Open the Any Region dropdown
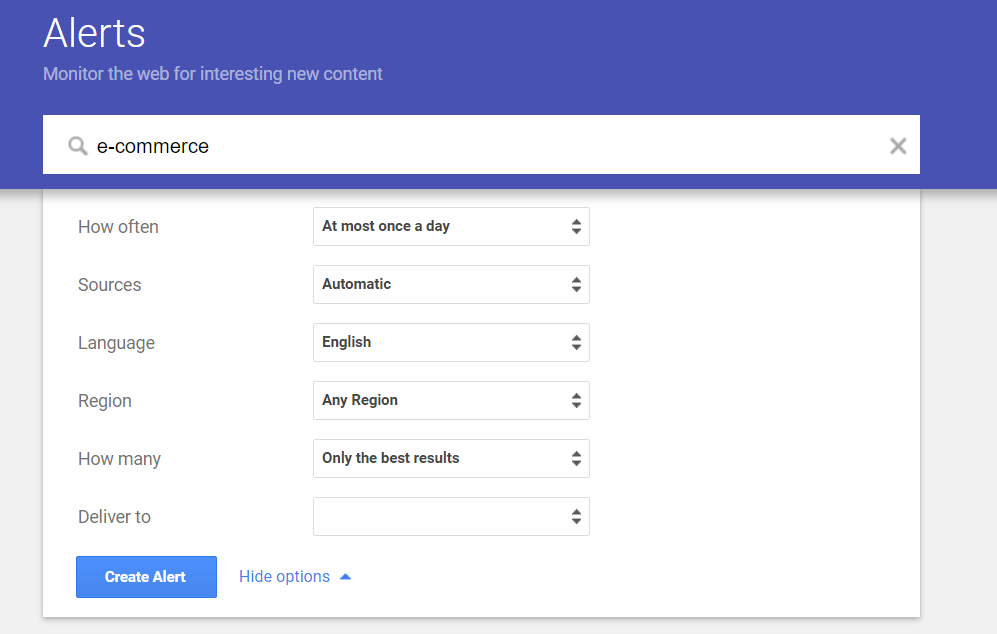 [451, 401]
